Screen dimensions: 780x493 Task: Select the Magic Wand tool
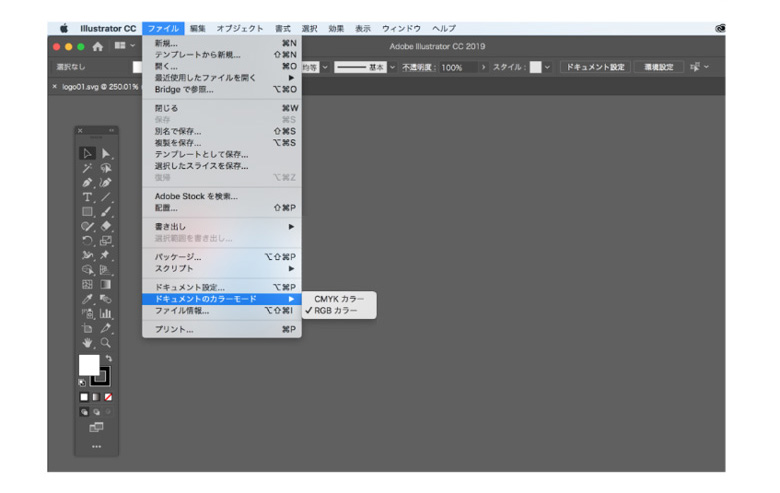pos(87,168)
